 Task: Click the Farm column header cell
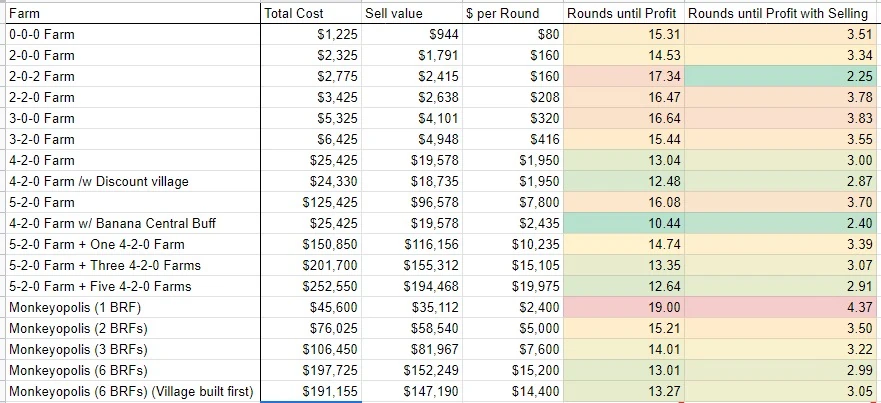click(x=130, y=14)
